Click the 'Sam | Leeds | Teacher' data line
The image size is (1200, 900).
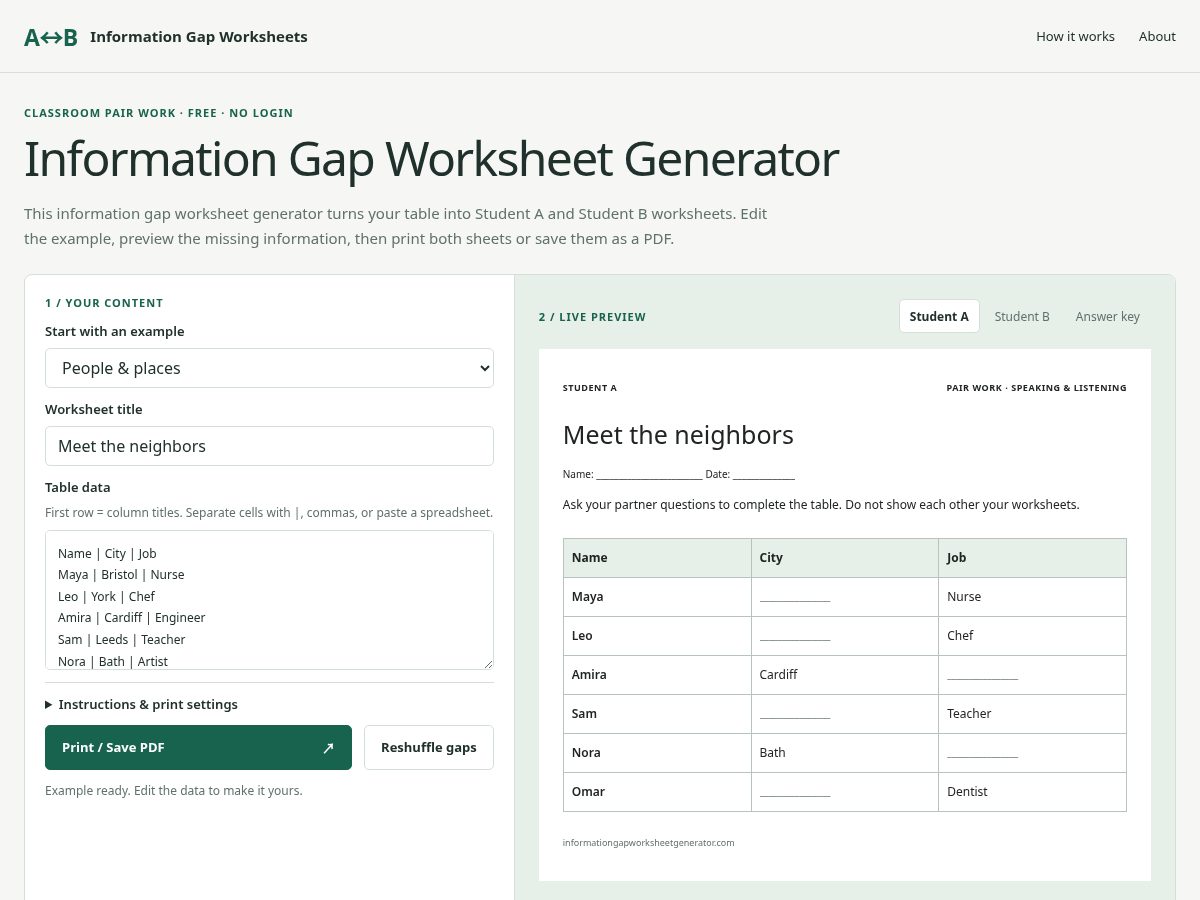[122, 640]
